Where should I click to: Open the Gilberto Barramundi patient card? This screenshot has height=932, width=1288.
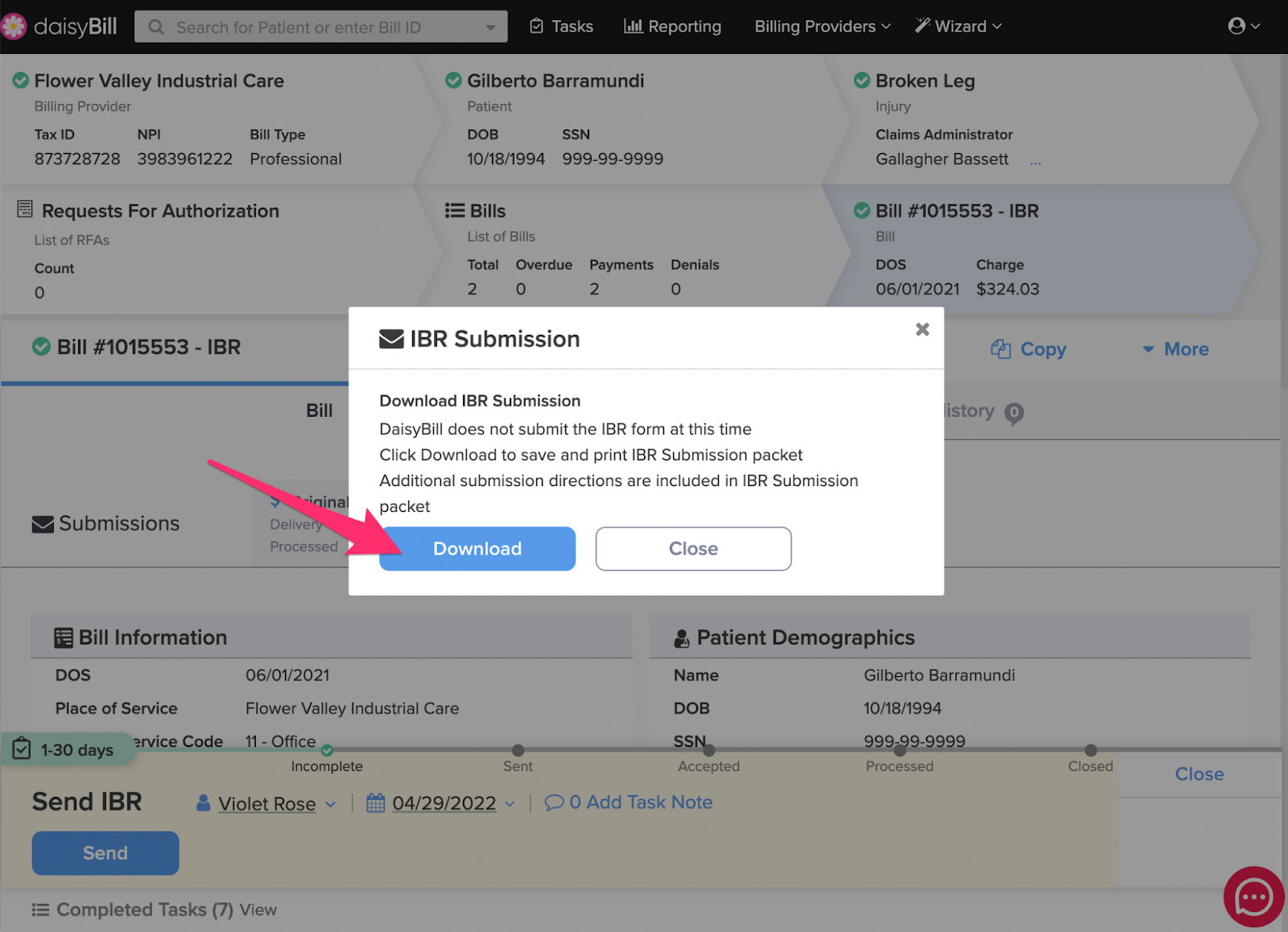coord(632,119)
